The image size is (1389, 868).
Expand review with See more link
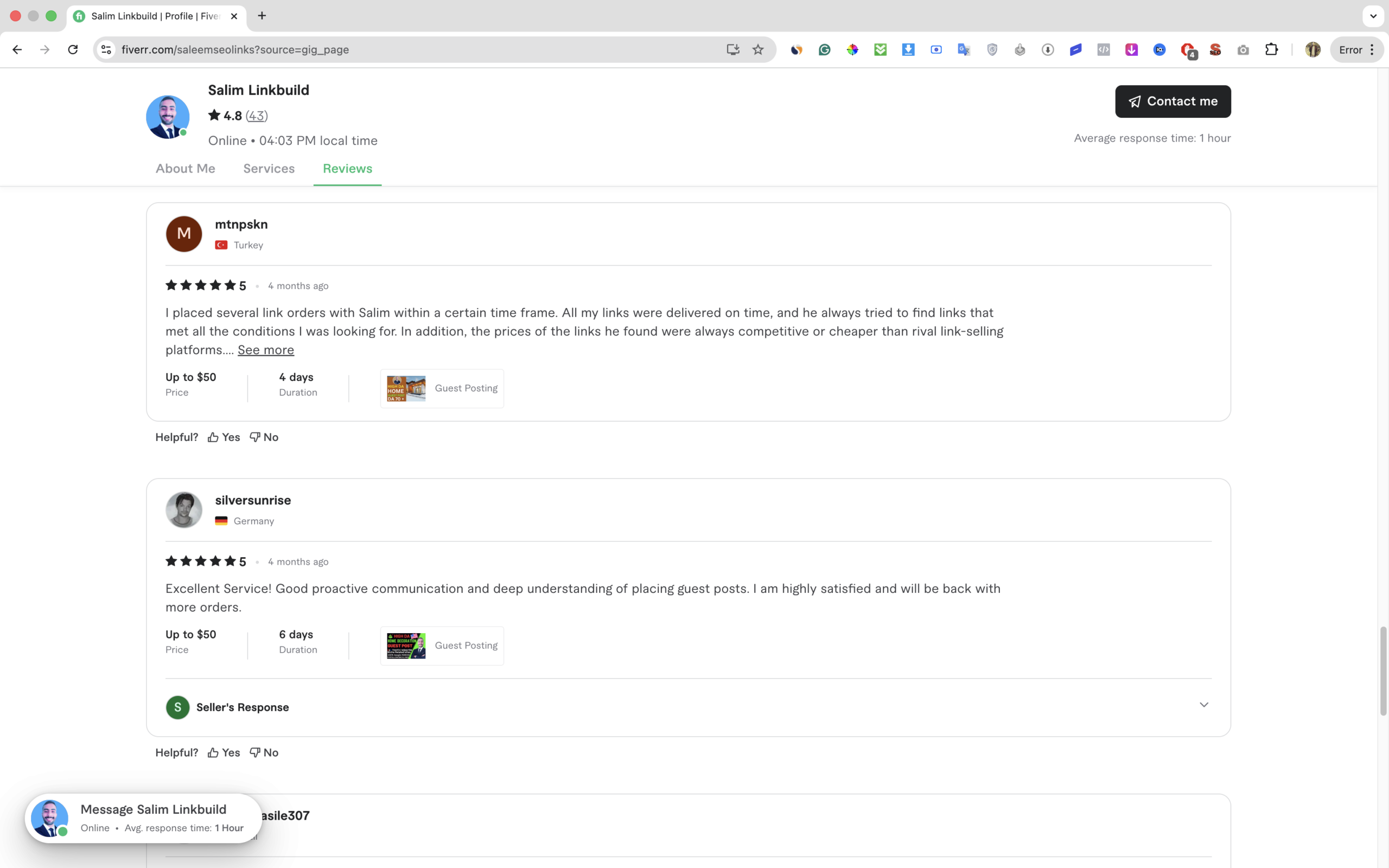(x=266, y=349)
